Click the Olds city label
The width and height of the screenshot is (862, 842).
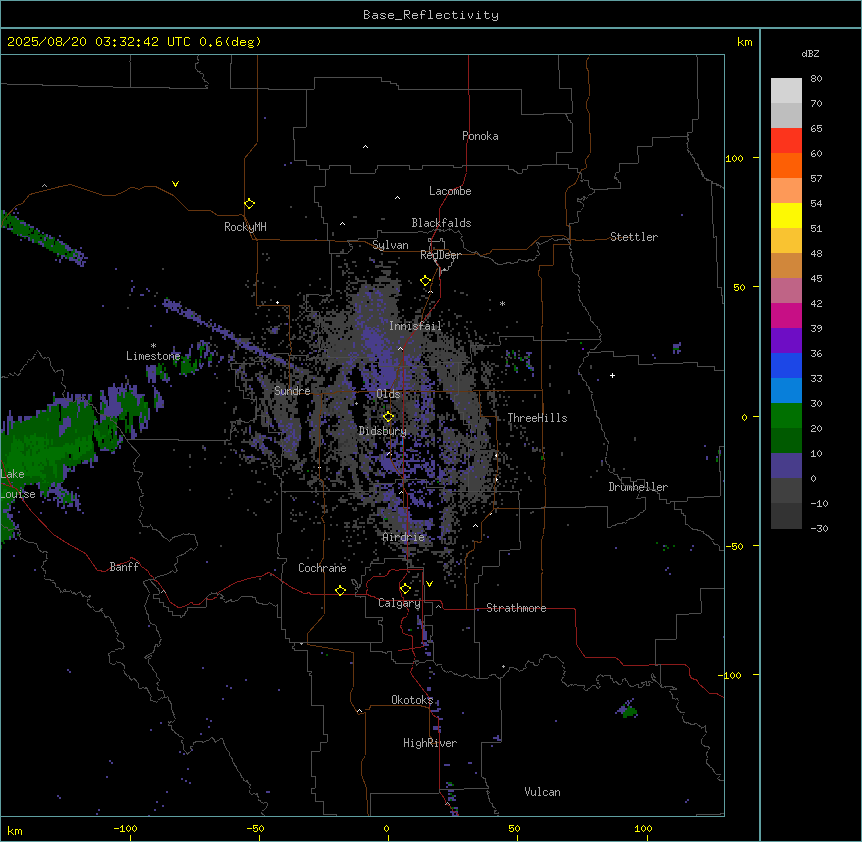(x=388, y=394)
